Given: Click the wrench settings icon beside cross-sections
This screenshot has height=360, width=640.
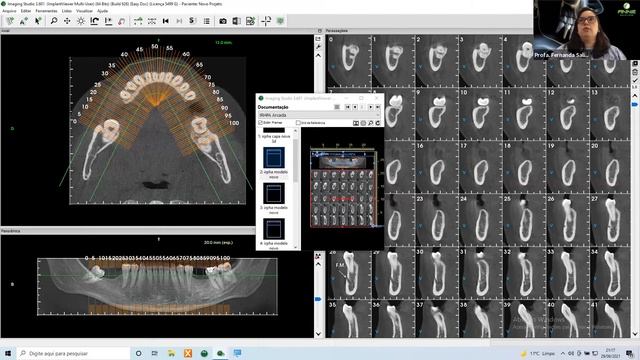Looking at the screenshot, I should pyautogui.click(x=318, y=47).
